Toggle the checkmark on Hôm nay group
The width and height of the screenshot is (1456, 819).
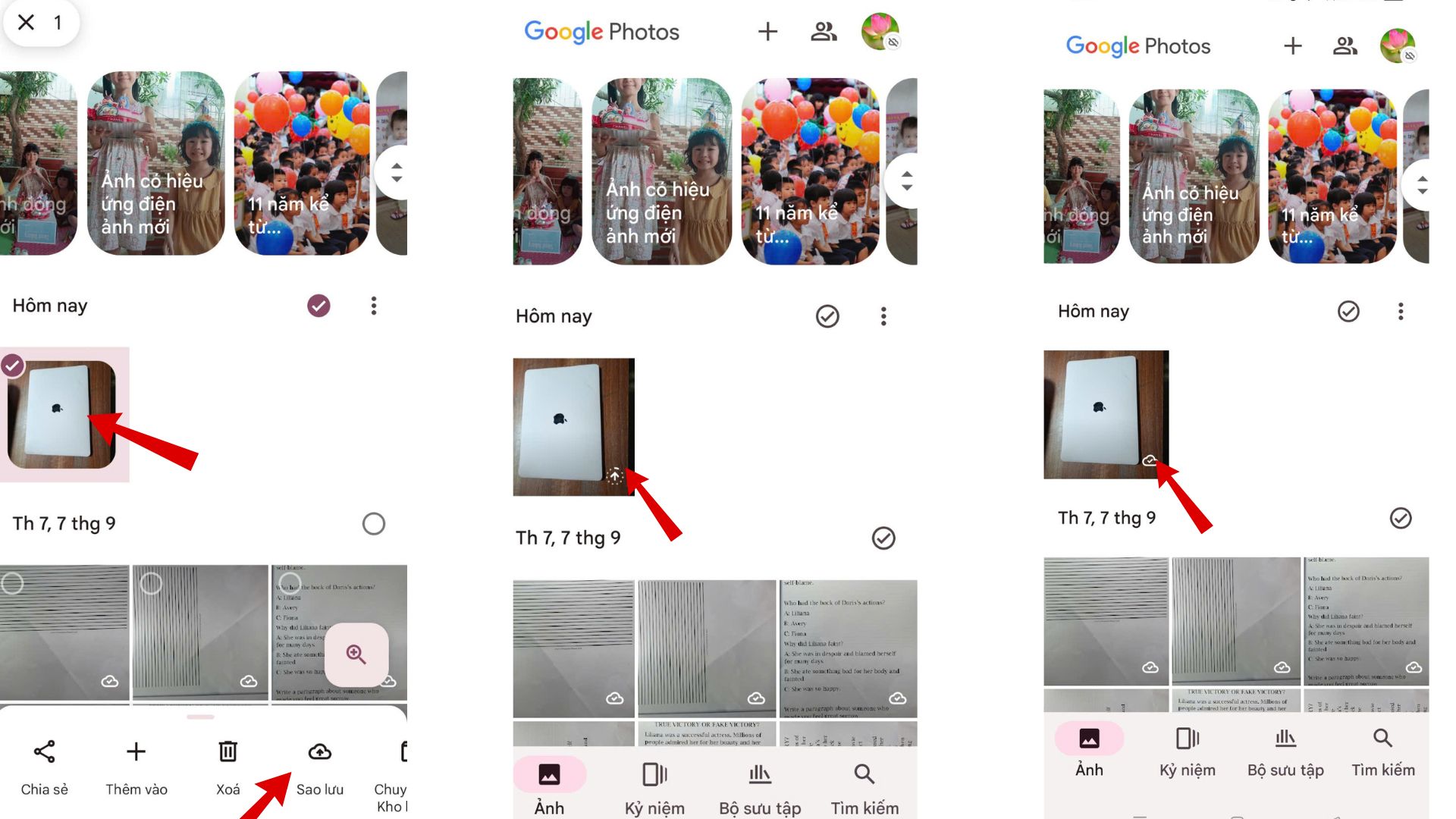[320, 306]
